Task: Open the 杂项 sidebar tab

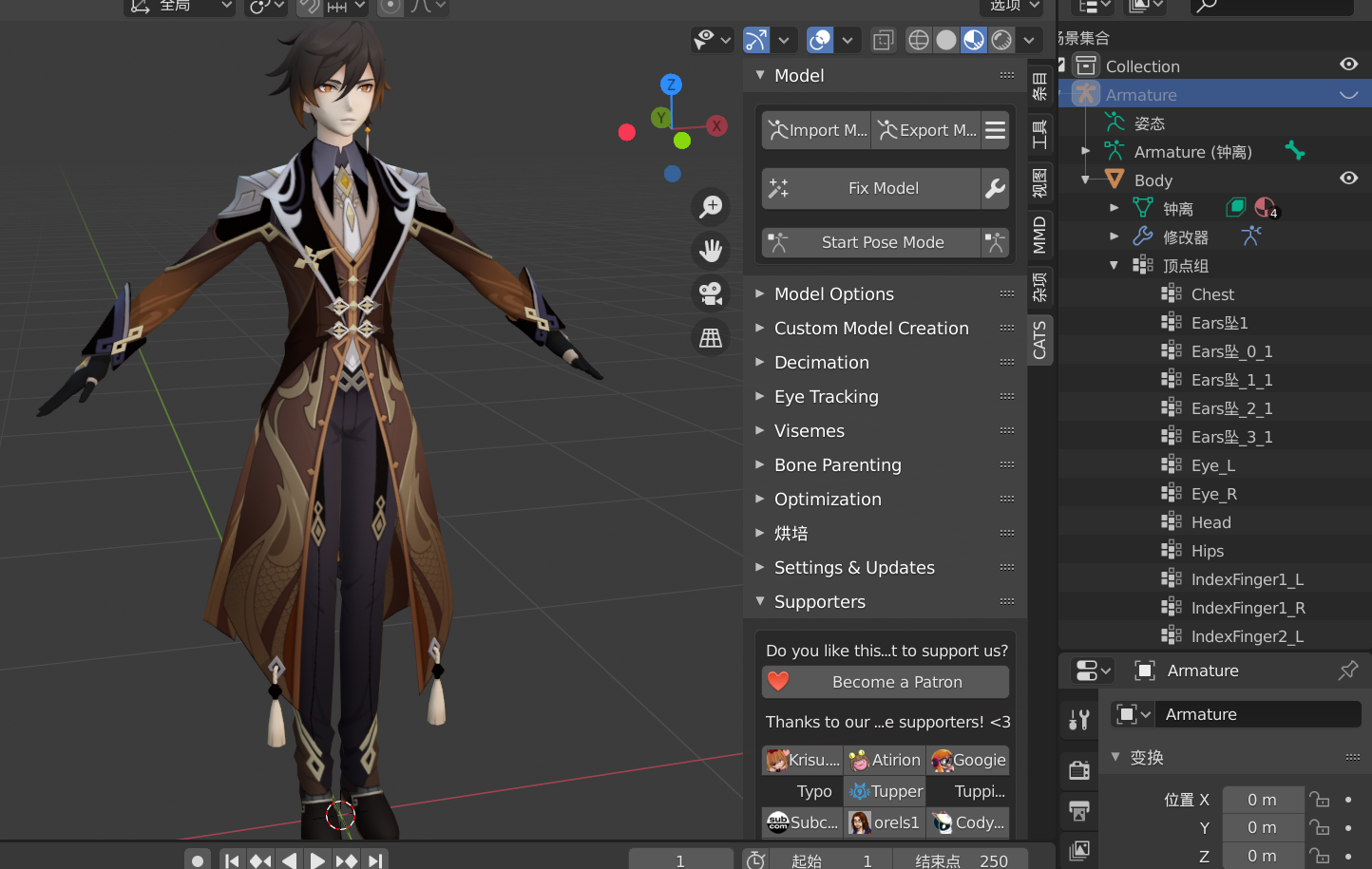Action: (x=1039, y=287)
